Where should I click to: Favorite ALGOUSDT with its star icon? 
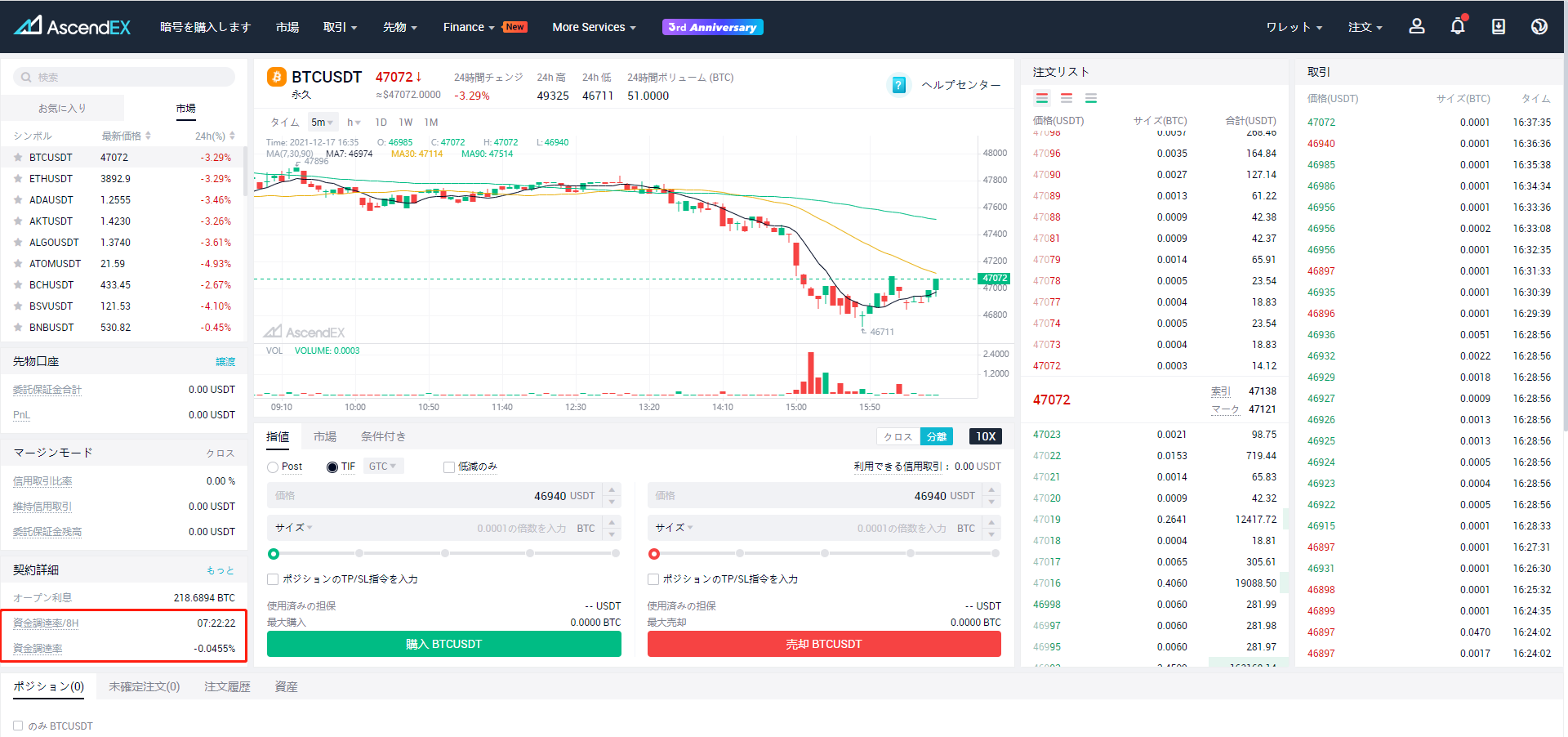tap(18, 242)
